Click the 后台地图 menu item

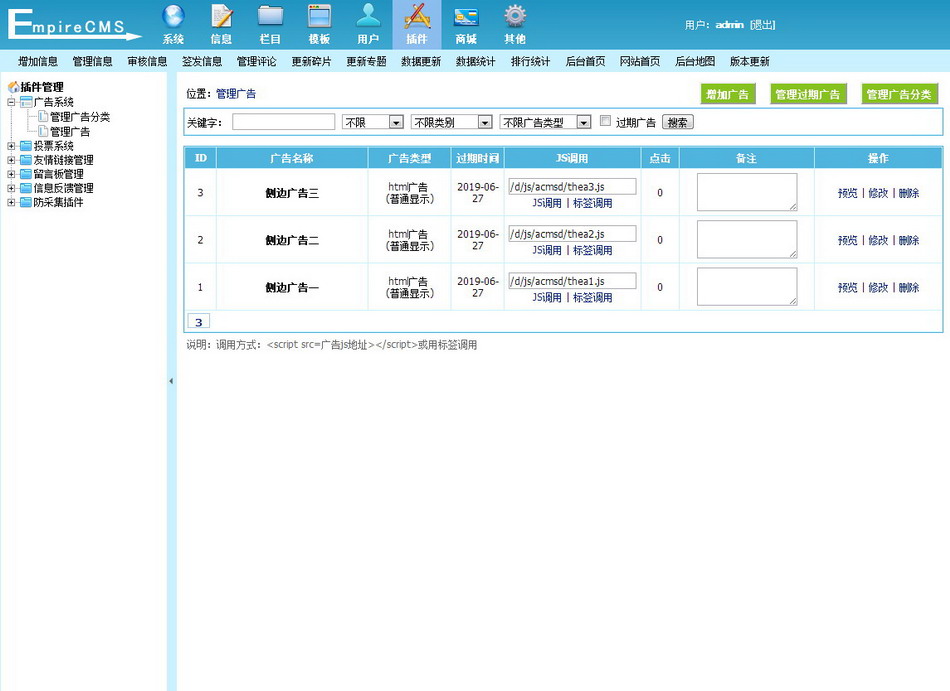(695, 61)
